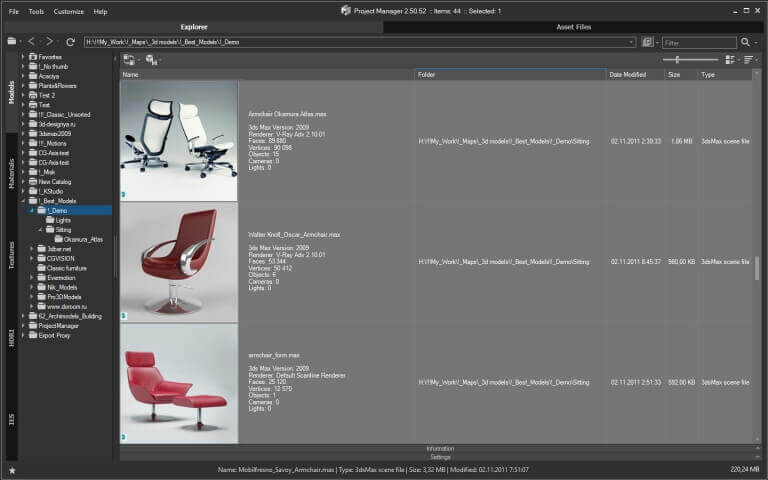Select the red Walter Knoll armchair thumbnail
The width and height of the screenshot is (768, 480).
pyautogui.click(x=179, y=261)
